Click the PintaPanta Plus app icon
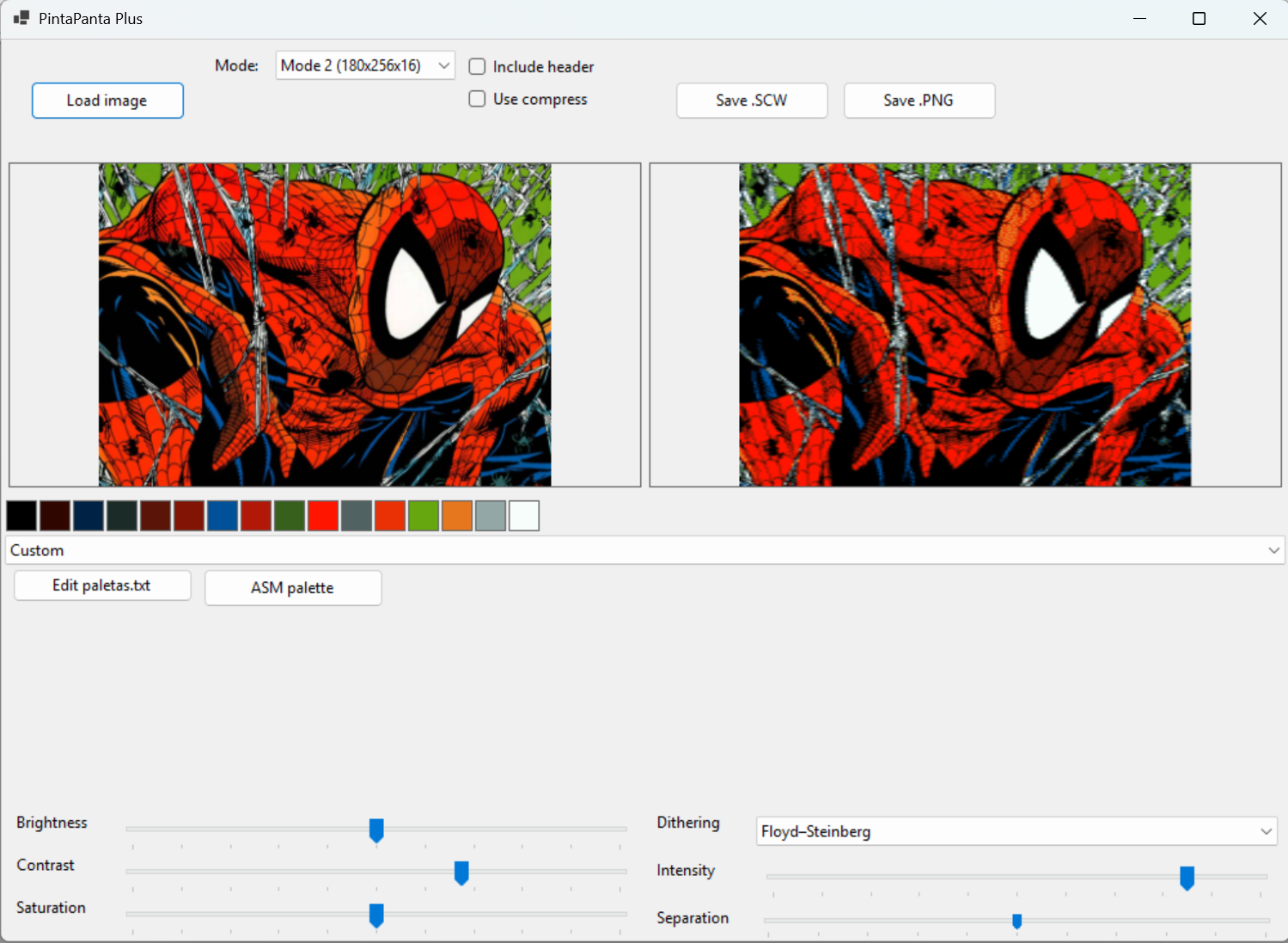Viewport: 1288px width, 943px height. 21,18
